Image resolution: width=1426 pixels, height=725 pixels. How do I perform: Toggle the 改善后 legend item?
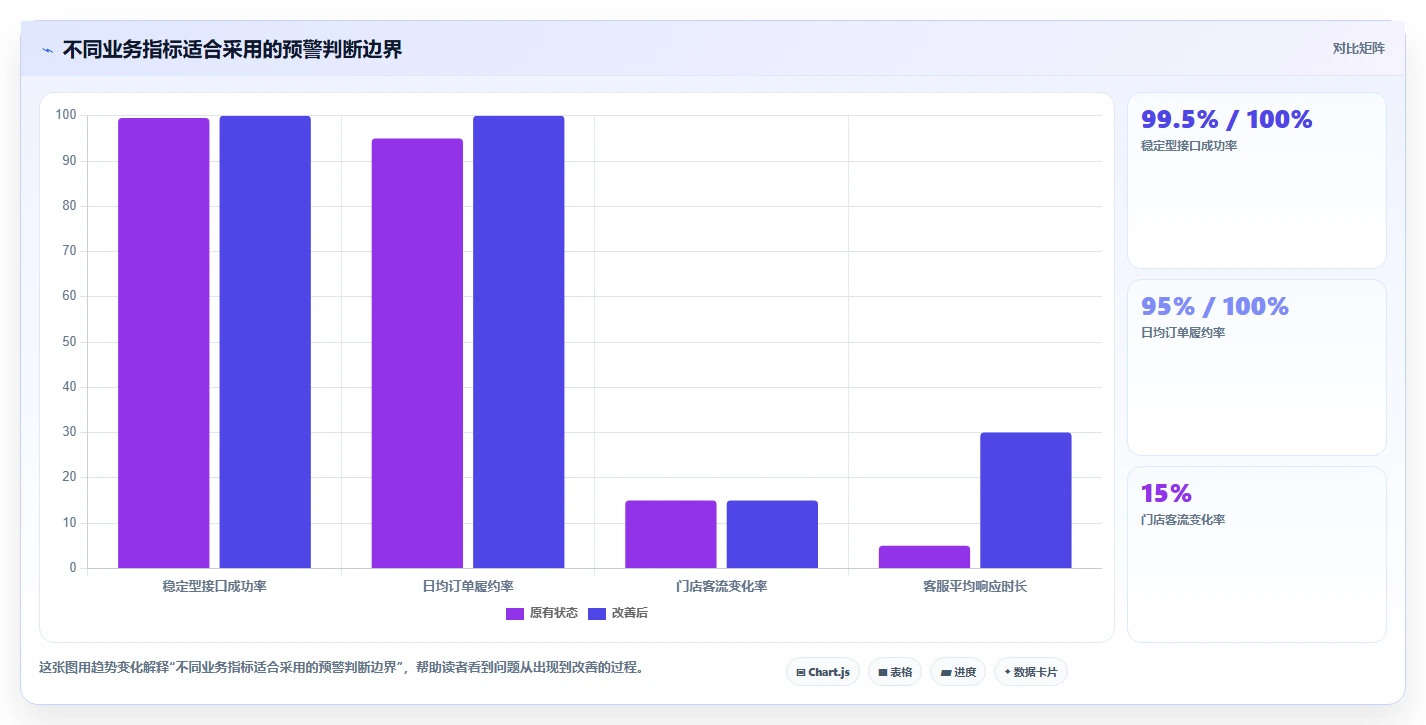tap(617, 613)
